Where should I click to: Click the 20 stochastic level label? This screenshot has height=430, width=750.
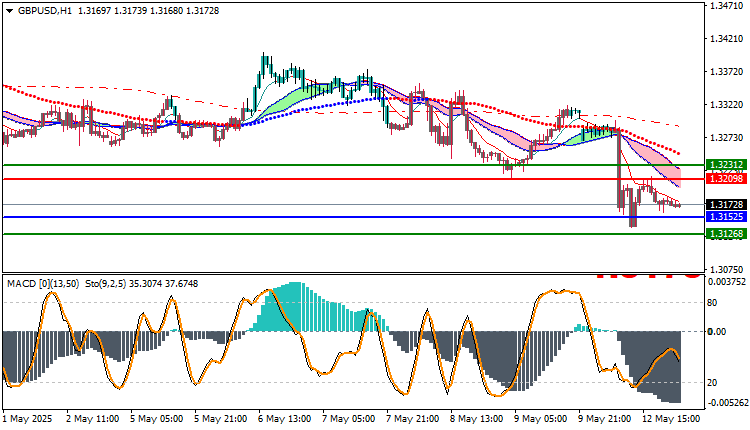click(x=712, y=383)
